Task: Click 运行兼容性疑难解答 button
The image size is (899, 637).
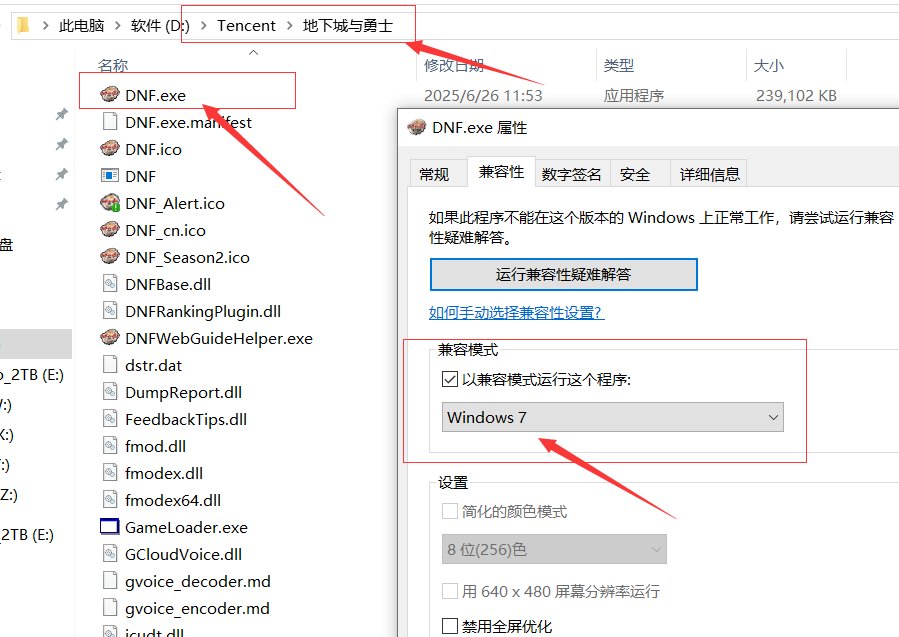Action: tap(564, 274)
